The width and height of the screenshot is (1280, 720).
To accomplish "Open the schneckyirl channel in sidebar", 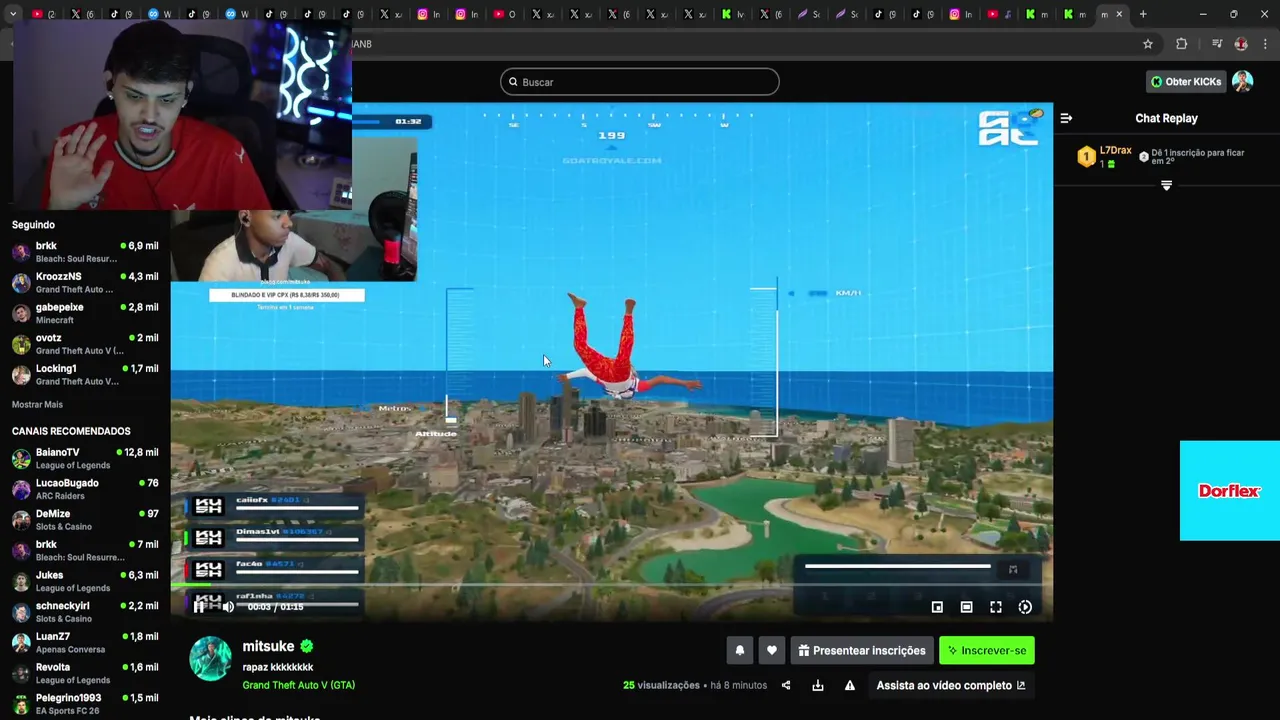I will (x=85, y=612).
